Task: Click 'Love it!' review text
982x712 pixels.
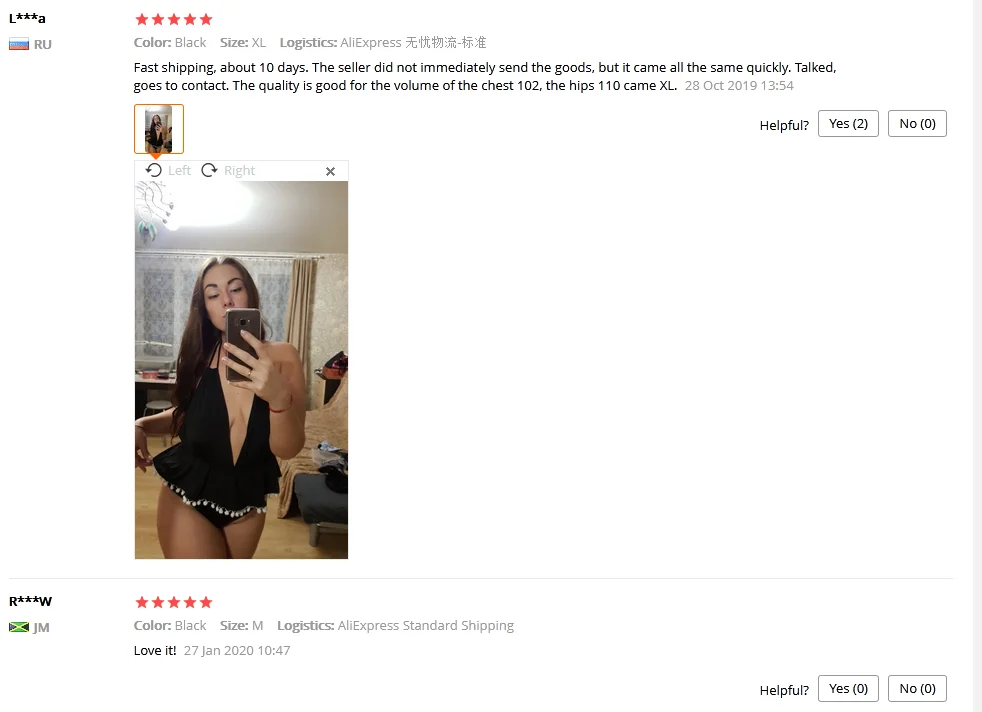Action: coord(155,651)
